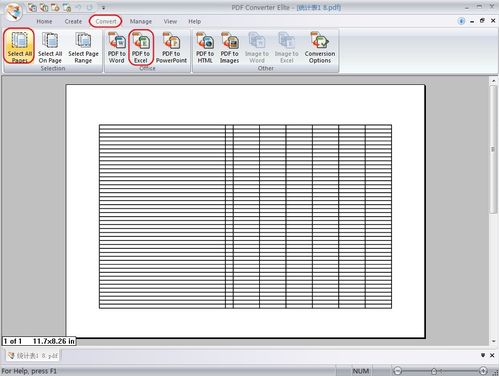Restore the inner document window
Screen dimensions: 499x376
[482, 21]
